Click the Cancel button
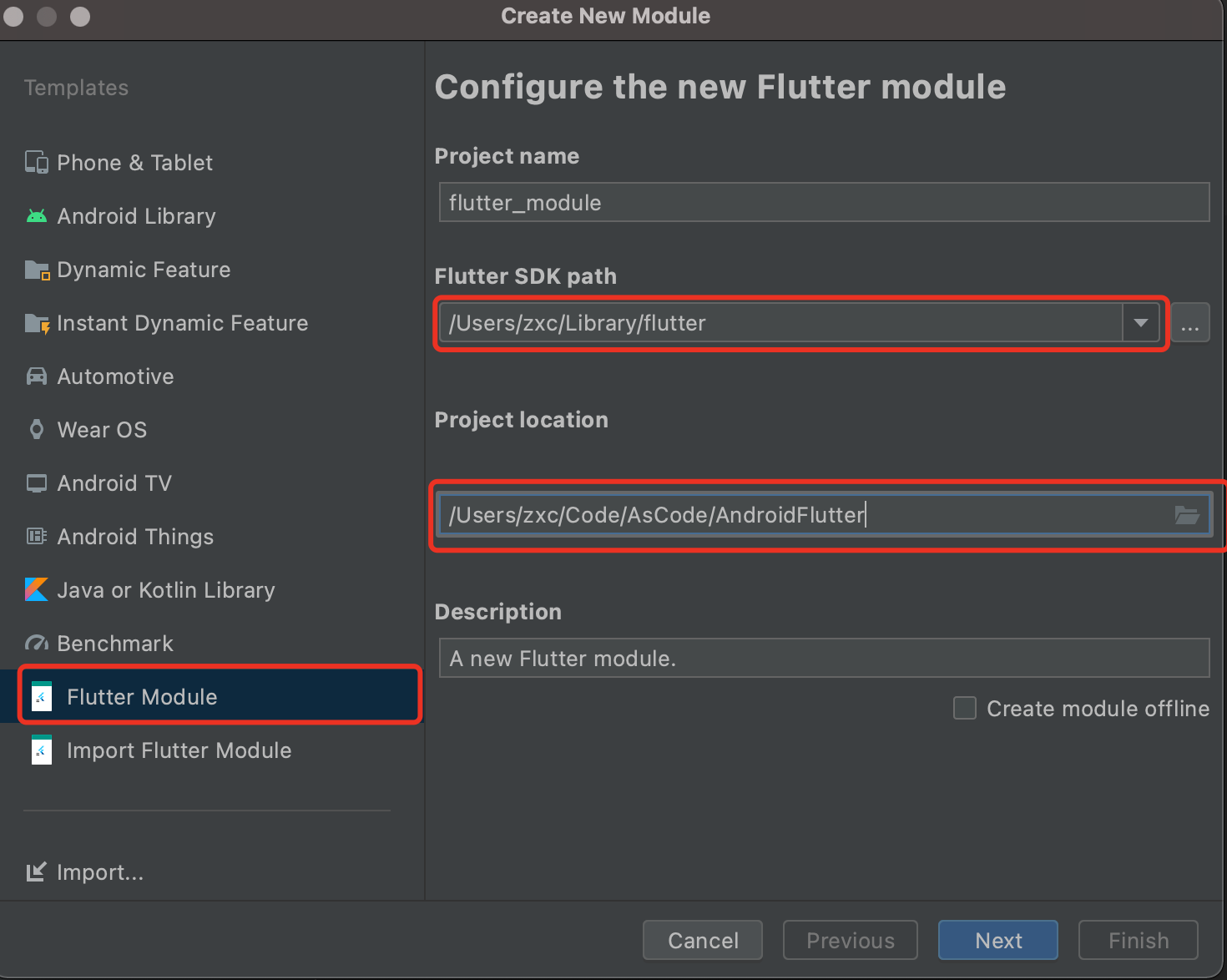1227x980 pixels. pos(702,940)
